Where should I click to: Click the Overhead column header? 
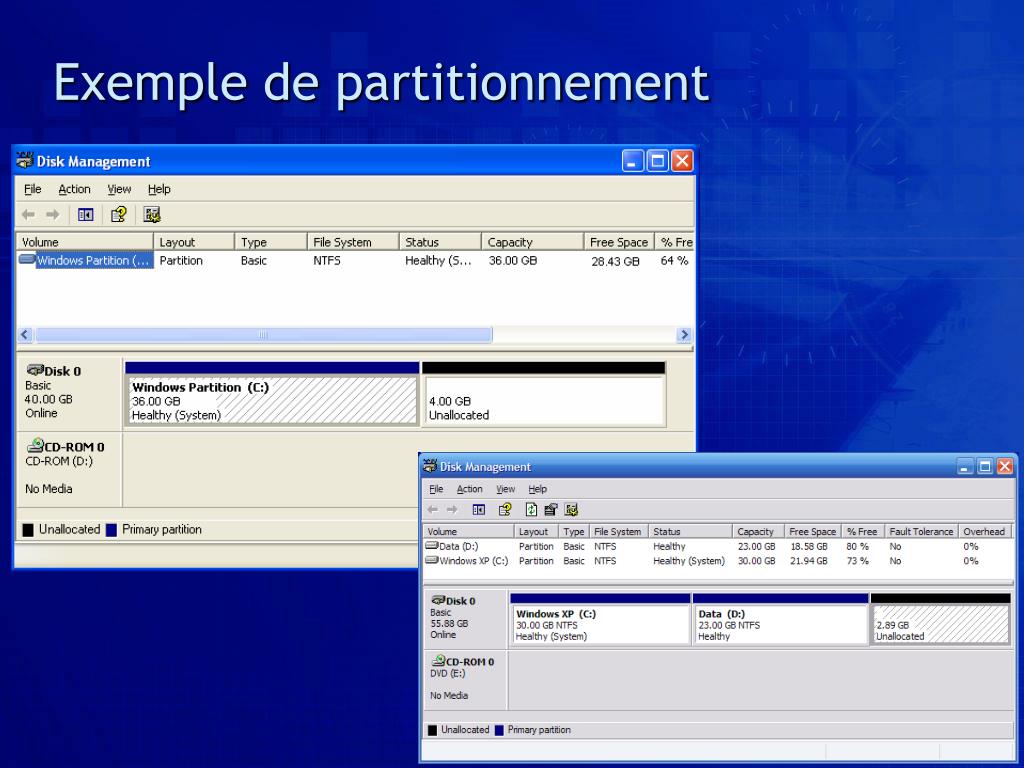985,532
